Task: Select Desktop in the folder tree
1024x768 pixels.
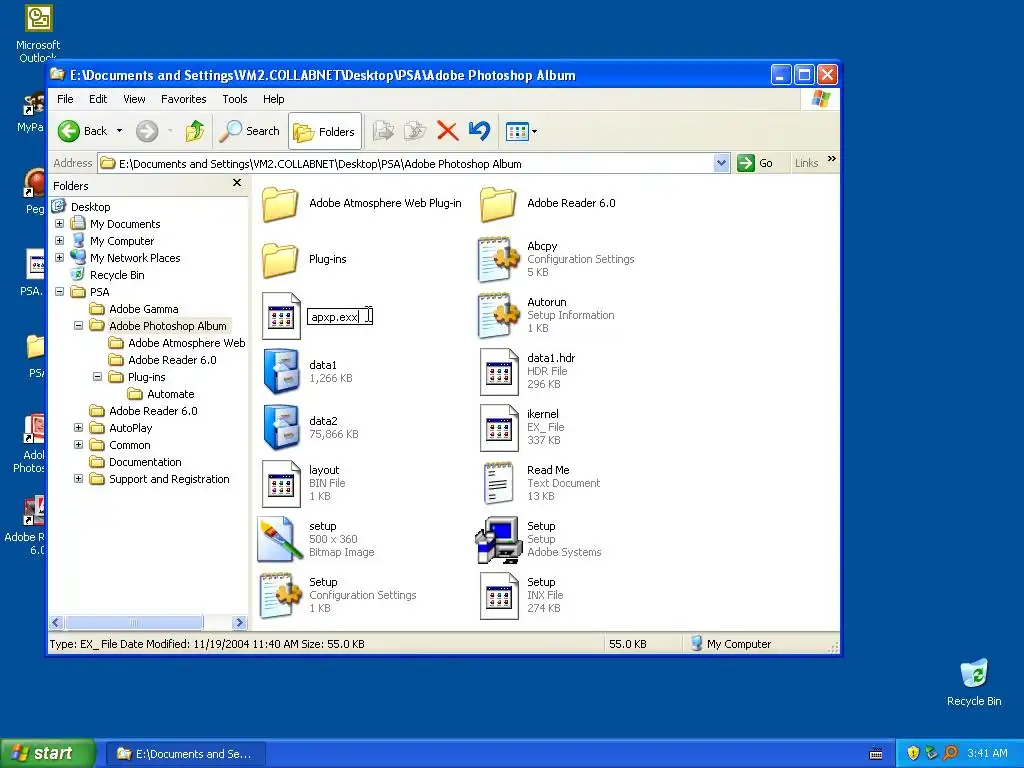Action: pos(91,207)
